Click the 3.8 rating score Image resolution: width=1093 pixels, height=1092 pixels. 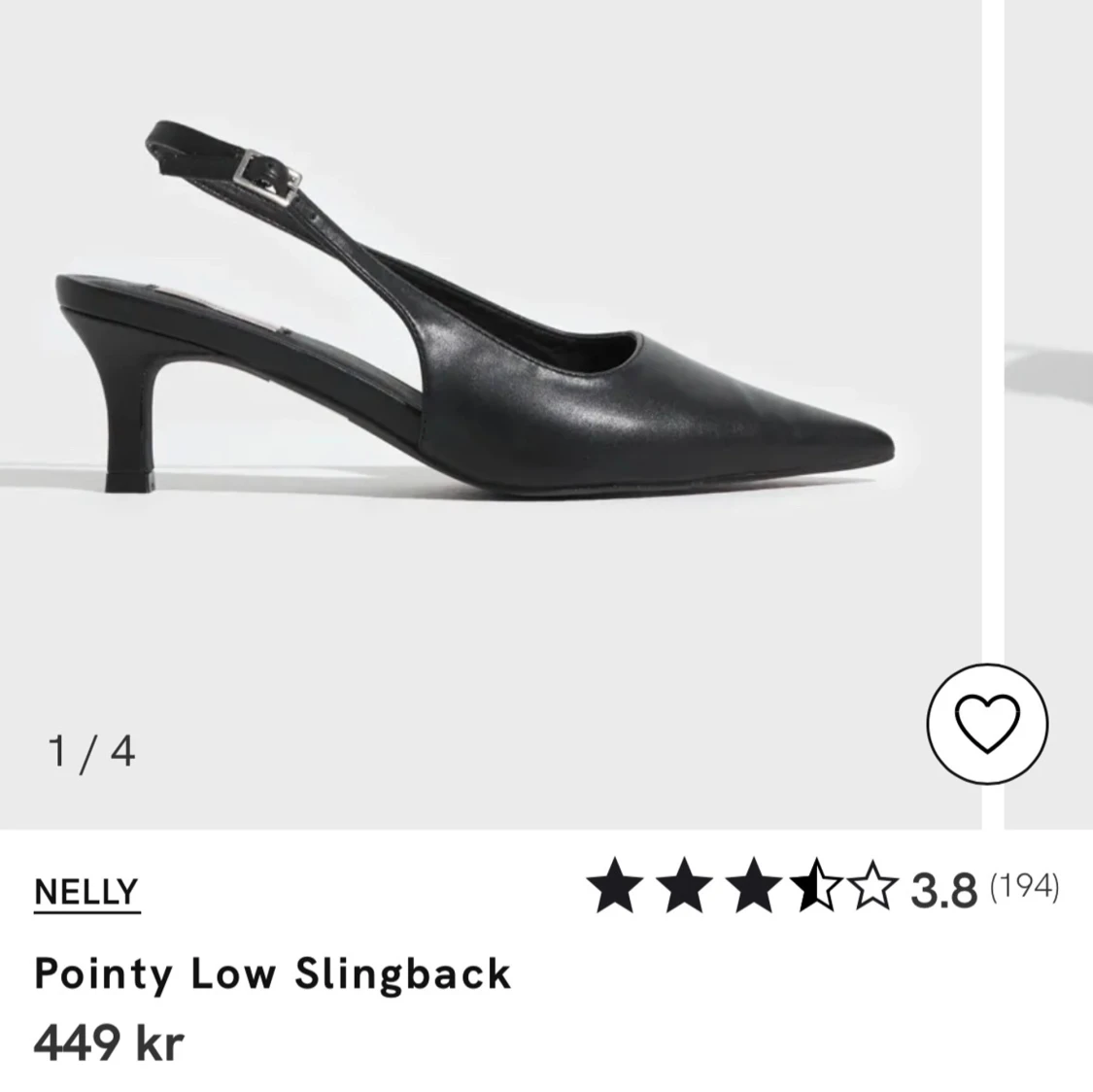tap(943, 890)
